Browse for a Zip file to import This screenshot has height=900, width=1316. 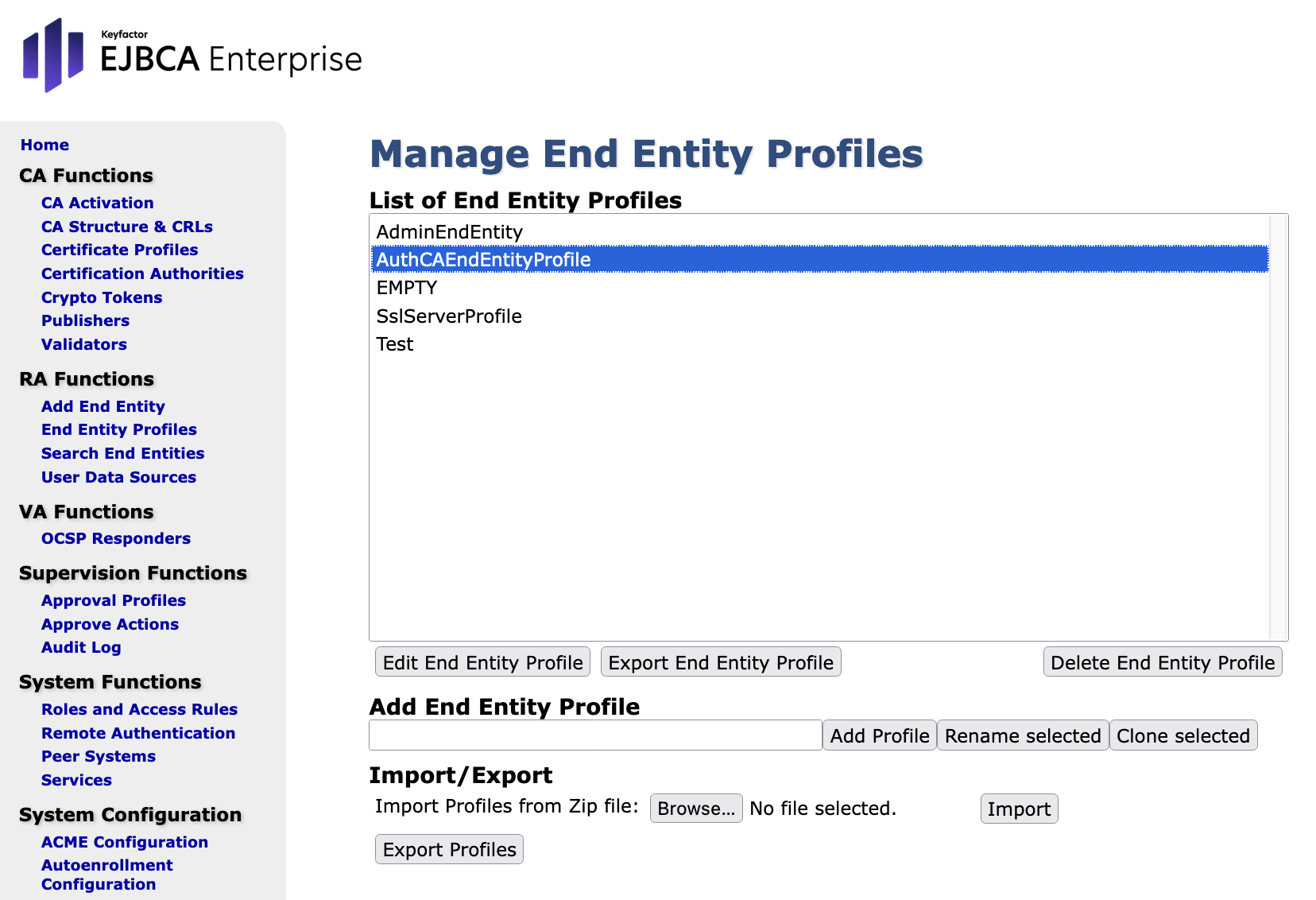pos(695,809)
